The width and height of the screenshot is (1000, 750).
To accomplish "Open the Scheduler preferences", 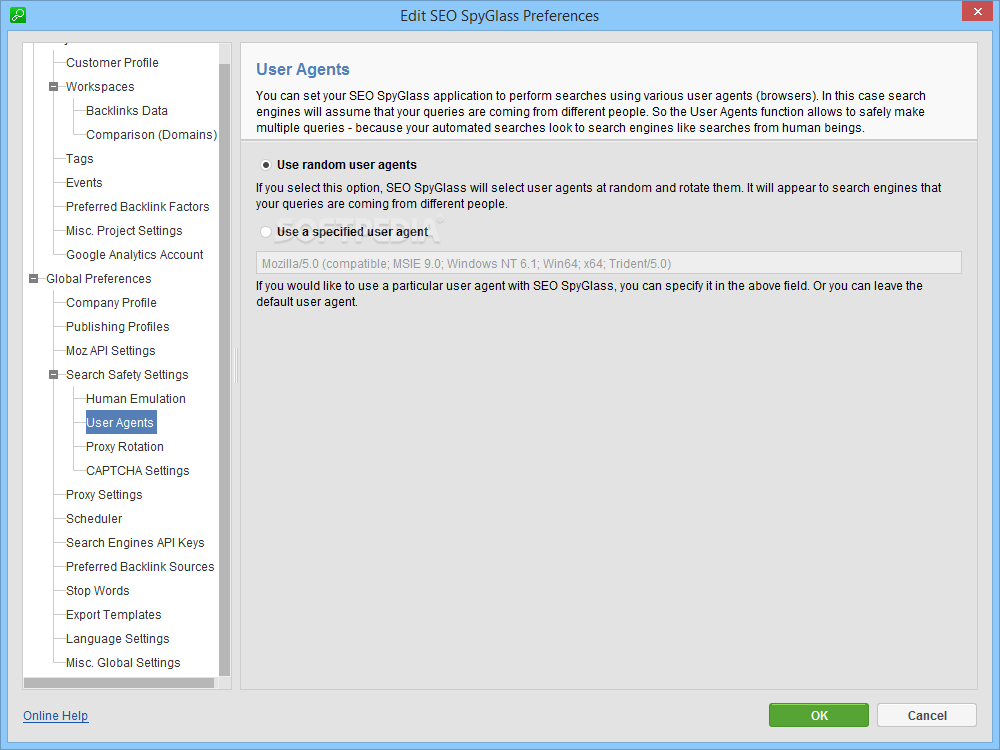I will 94,519.
